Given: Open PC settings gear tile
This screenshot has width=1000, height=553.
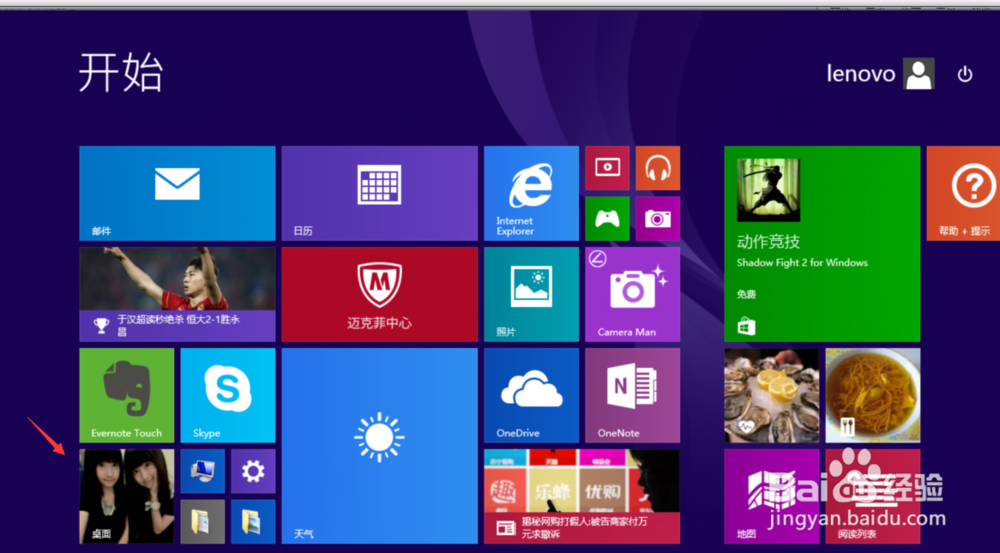Looking at the screenshot, I should (x=253, y=471).
